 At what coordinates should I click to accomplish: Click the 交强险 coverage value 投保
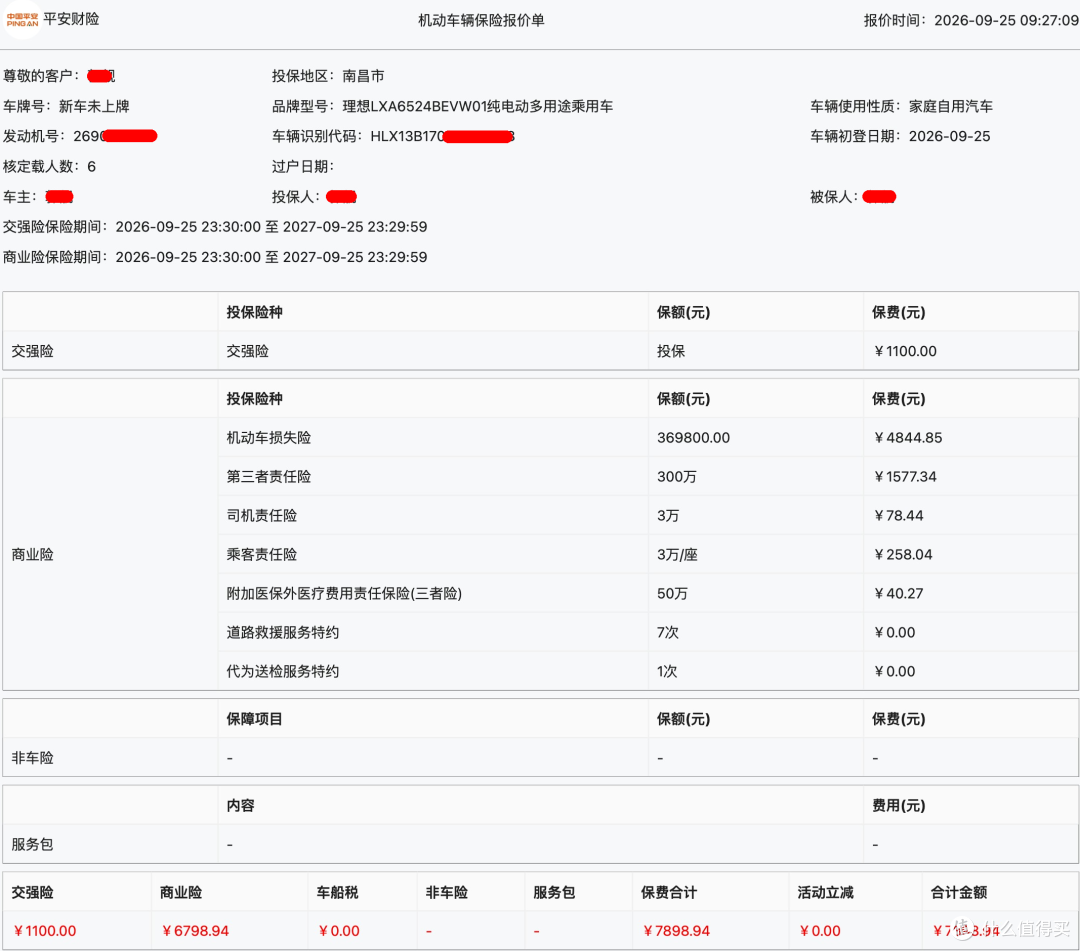(671, 351)
